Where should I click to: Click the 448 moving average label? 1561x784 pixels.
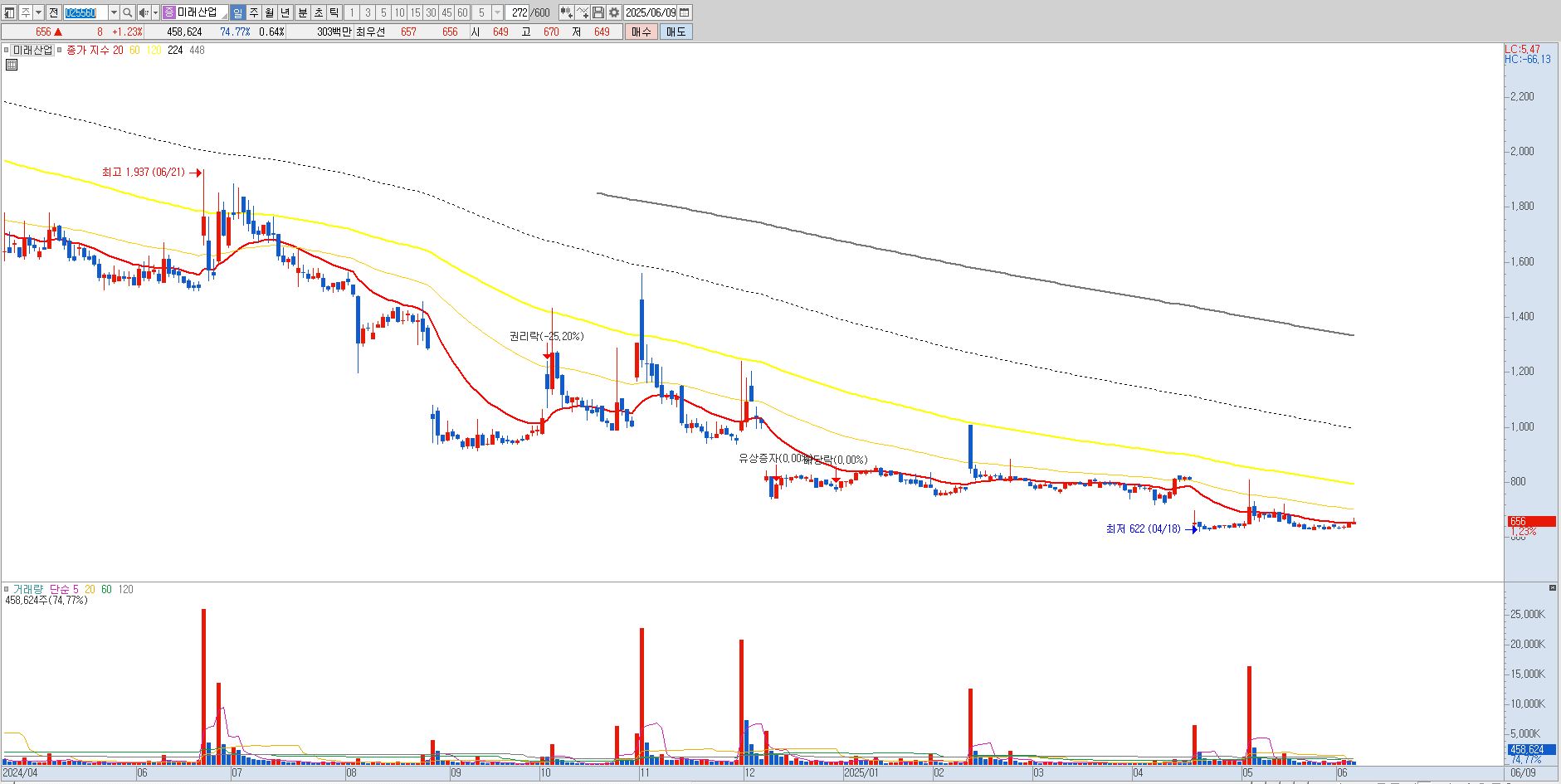tap(197, 50)
